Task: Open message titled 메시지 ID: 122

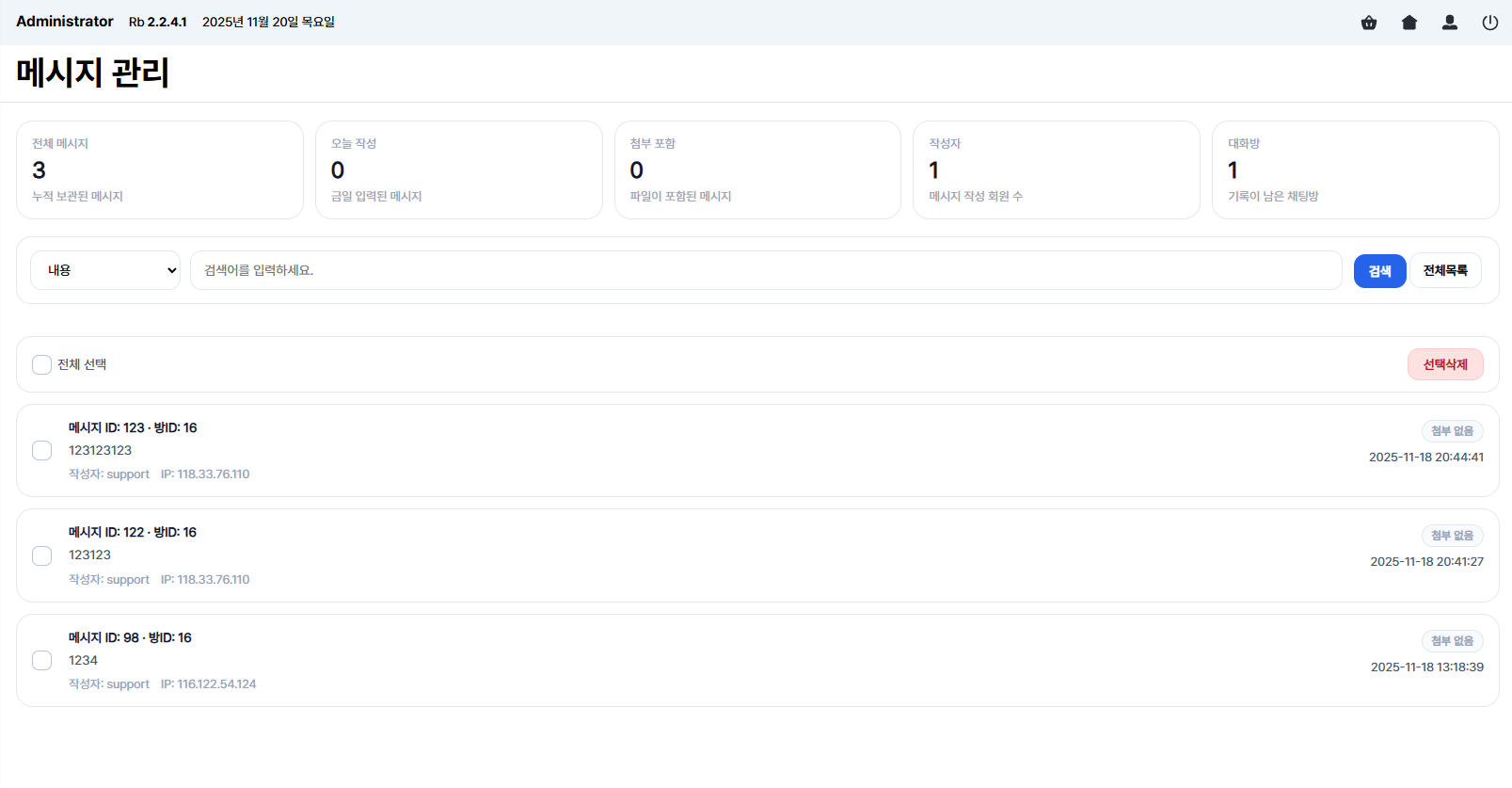Action: pyautogui.click(x=133, y=532)
